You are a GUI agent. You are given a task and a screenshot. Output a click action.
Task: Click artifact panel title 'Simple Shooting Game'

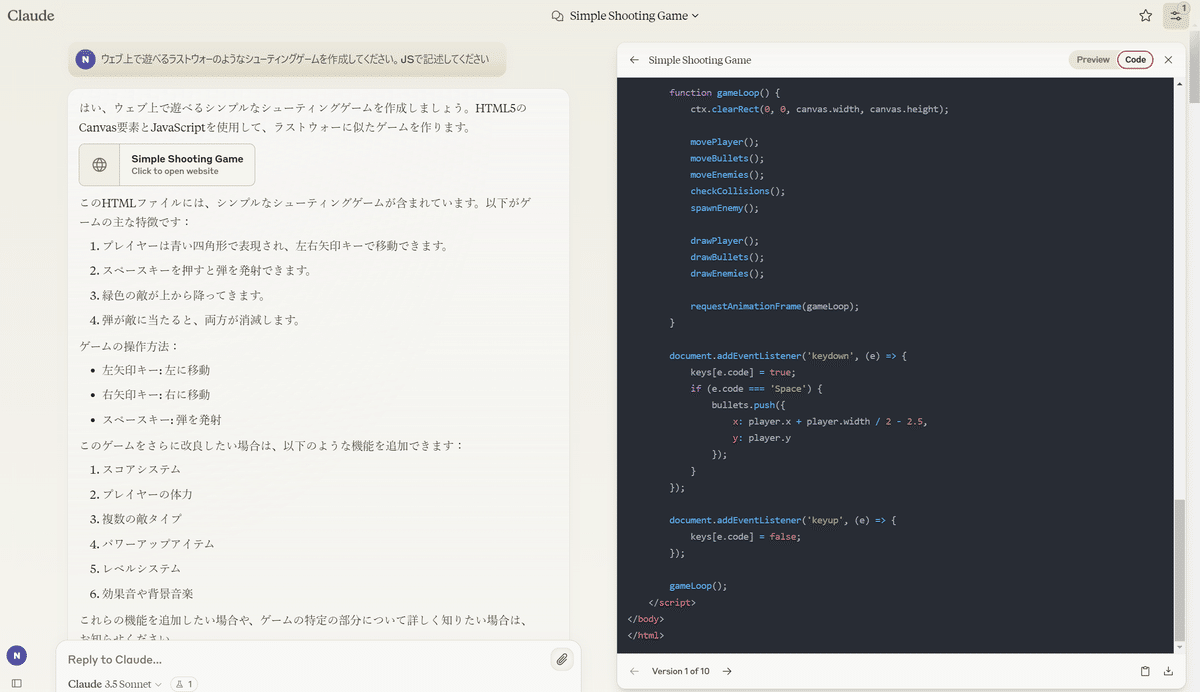click(699, 60)
